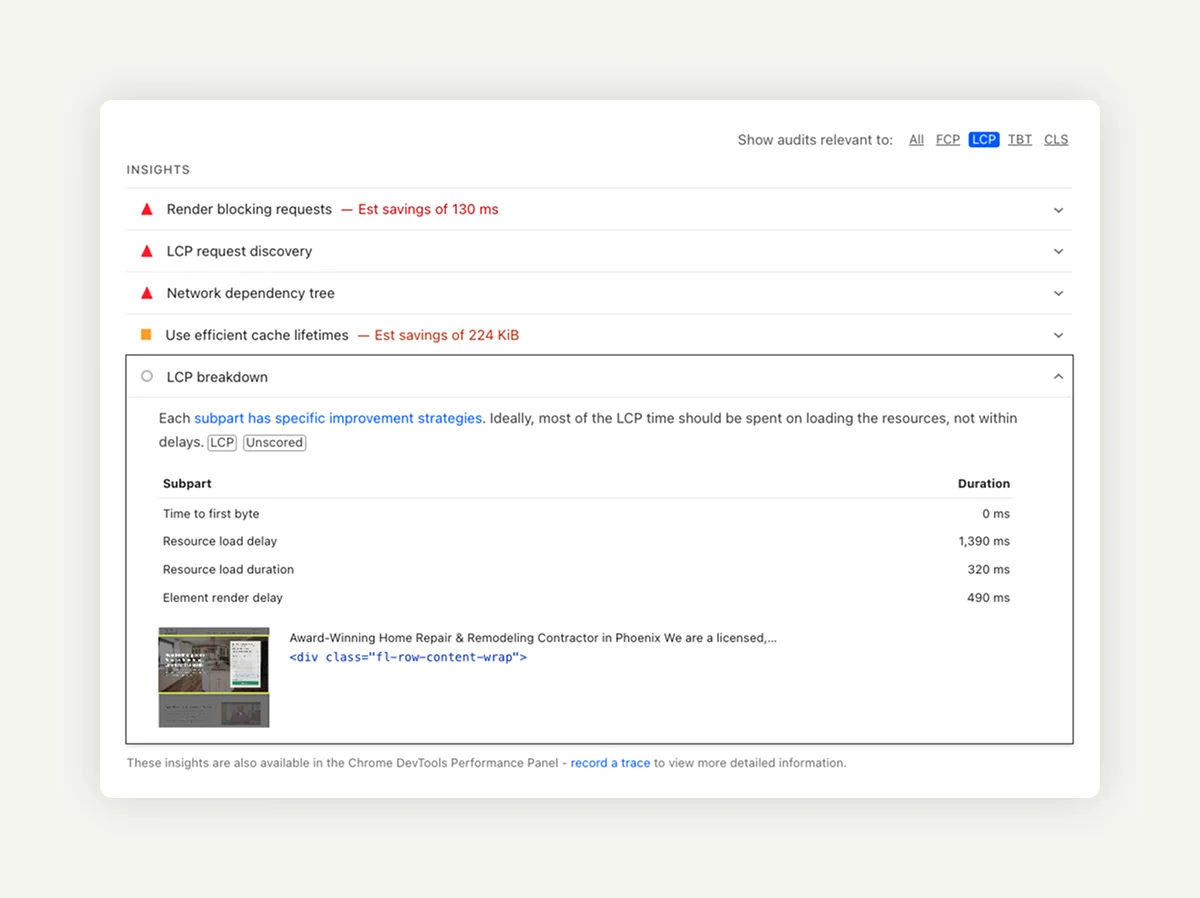
Task: Filter audits by CLS
Action: pyautogui.click(x=1056, y=140)
